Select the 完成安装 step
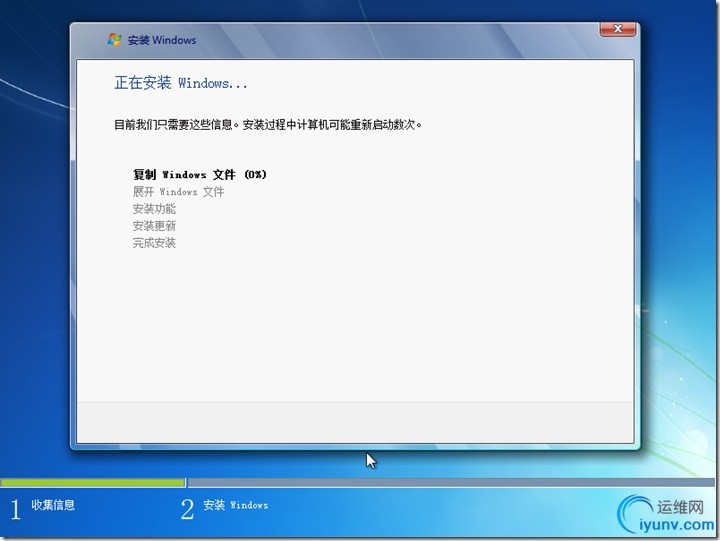The height and width of the screenshot is (541, 720). click(154, 243)
